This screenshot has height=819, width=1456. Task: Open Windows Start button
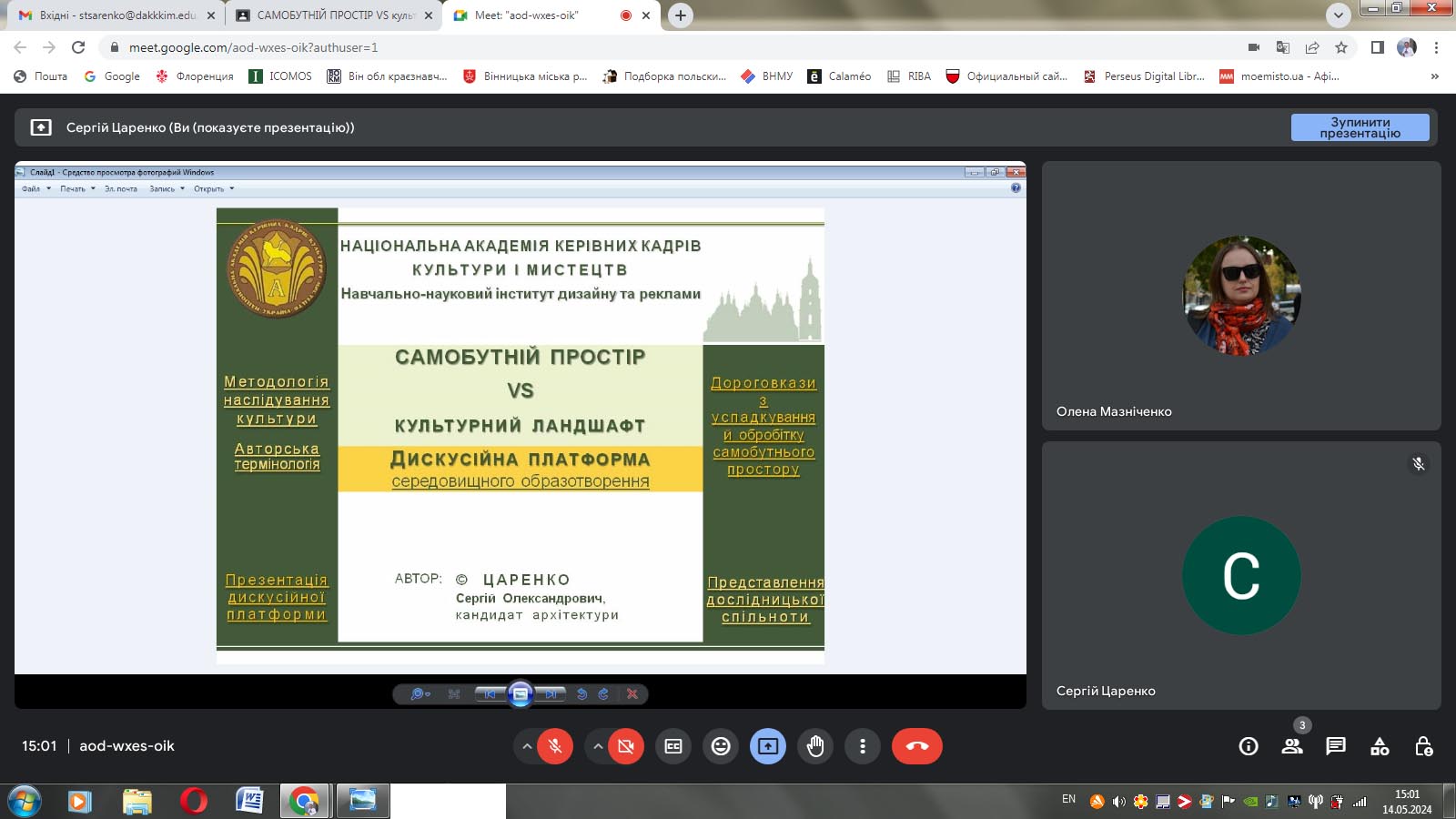click(x=25, y=802)
